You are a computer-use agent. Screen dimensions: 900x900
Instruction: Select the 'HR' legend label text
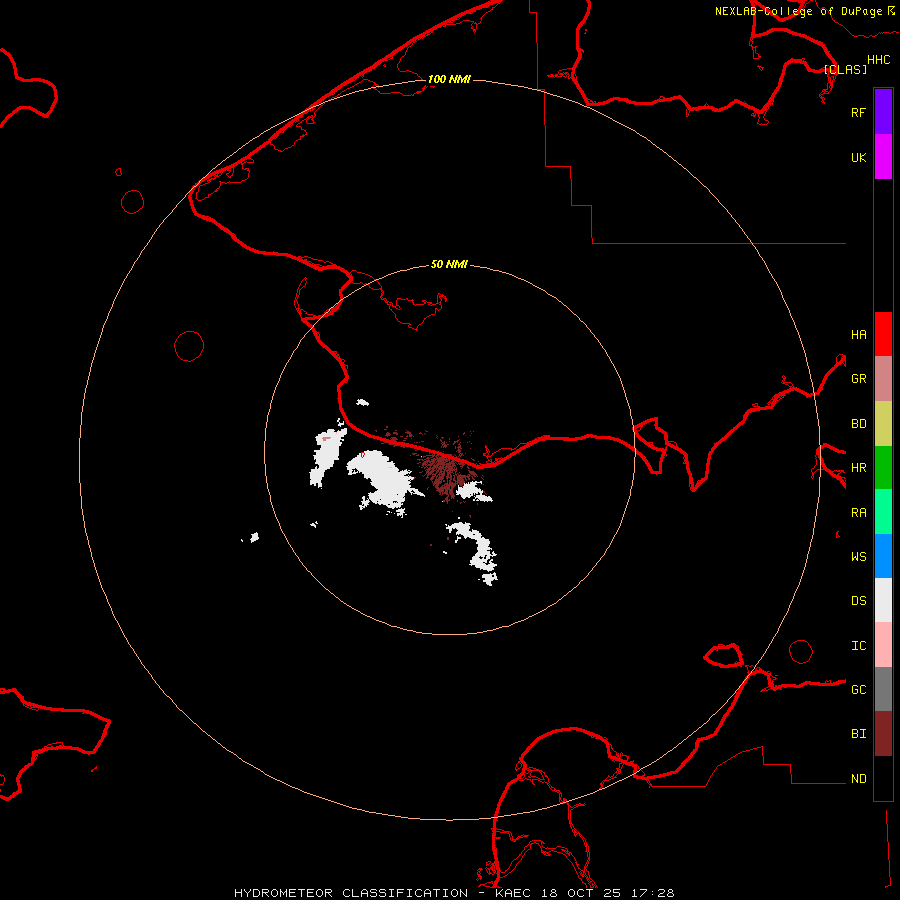coord(858,468)
